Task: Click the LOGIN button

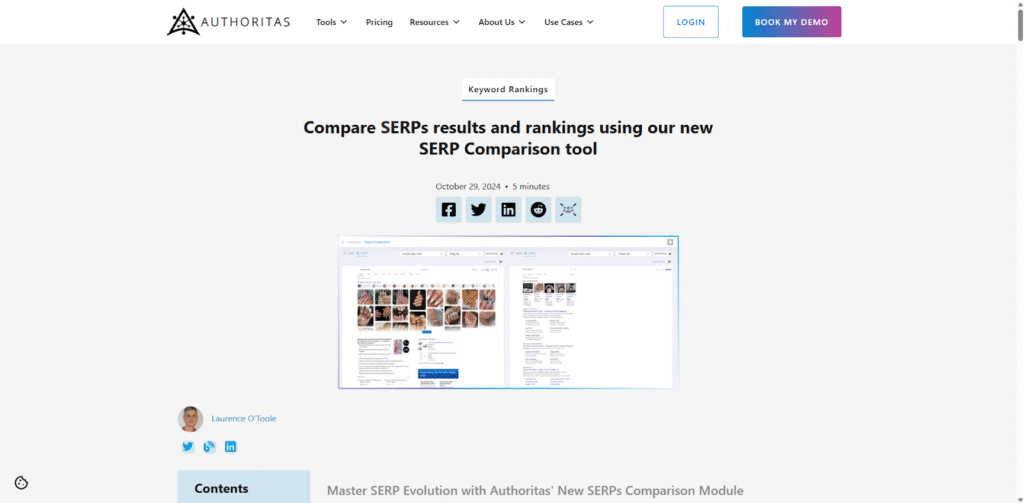Action: click(691, 22)
